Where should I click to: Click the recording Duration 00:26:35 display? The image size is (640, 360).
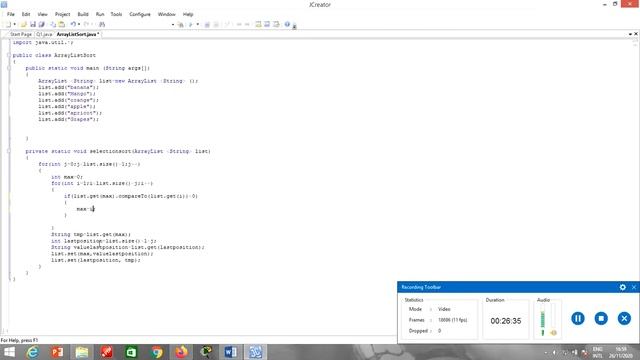pyautogui.click(x=506, y=321)
